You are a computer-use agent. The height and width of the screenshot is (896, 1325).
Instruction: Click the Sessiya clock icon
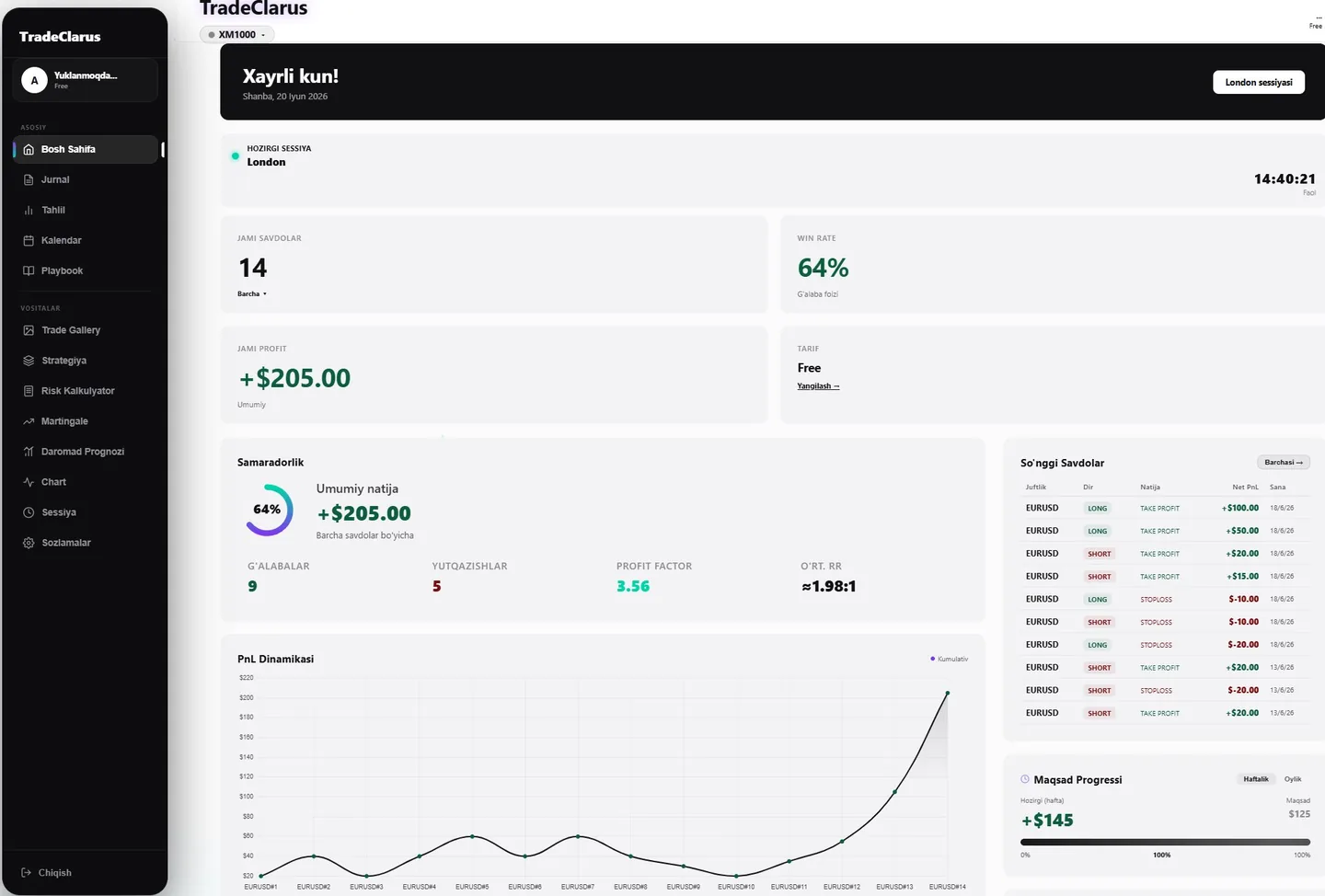(x=29, y=512)
